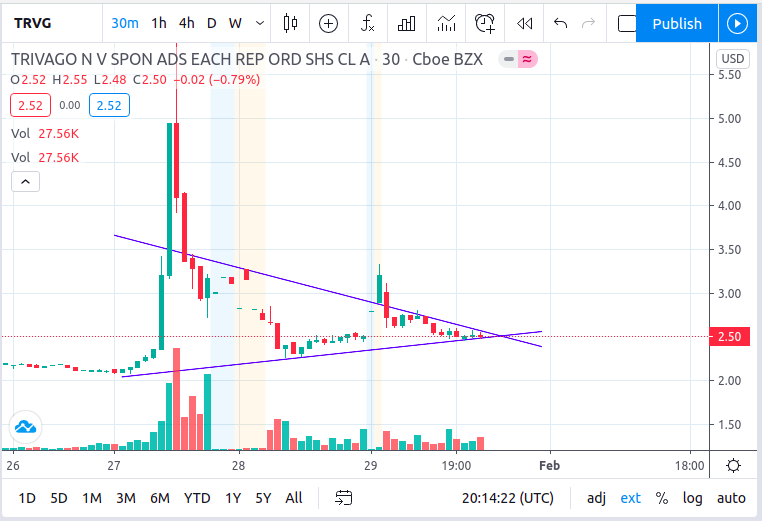Select the 30m timeframe

click(125, 23)
